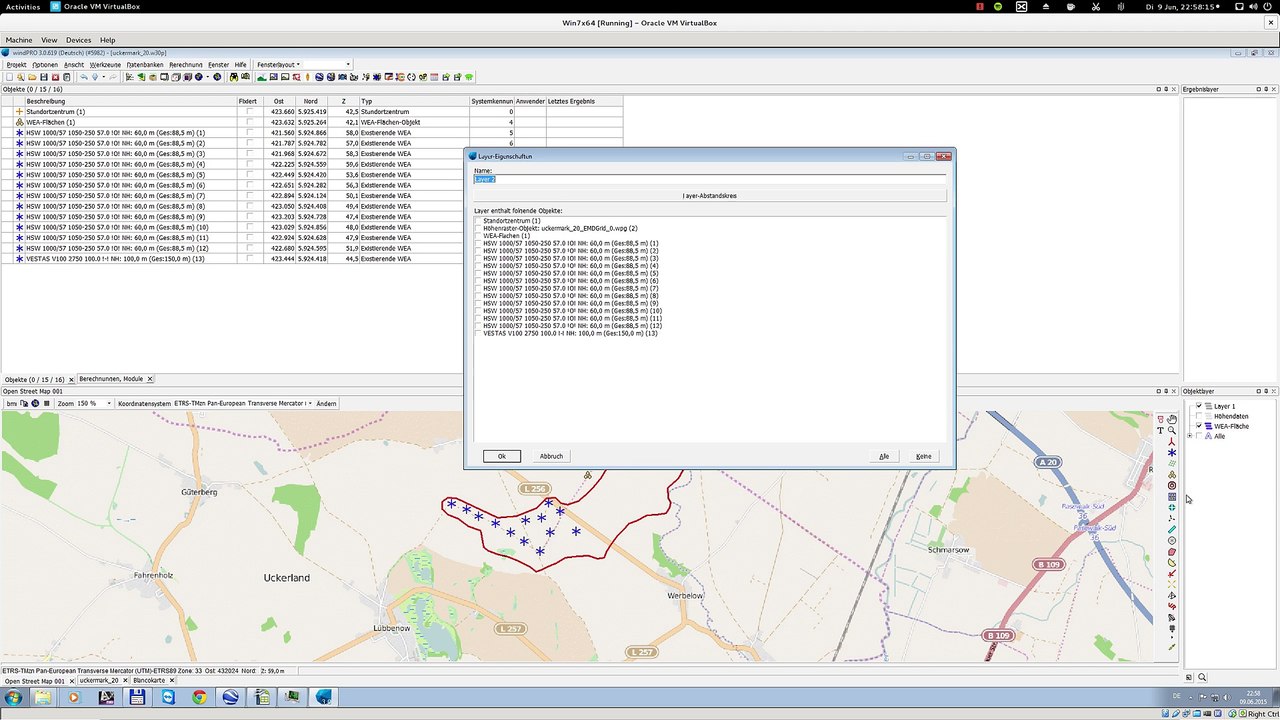Click the Name input field in layer dialog
This screenshot has height=720, width=1280.
coord(710,179)
